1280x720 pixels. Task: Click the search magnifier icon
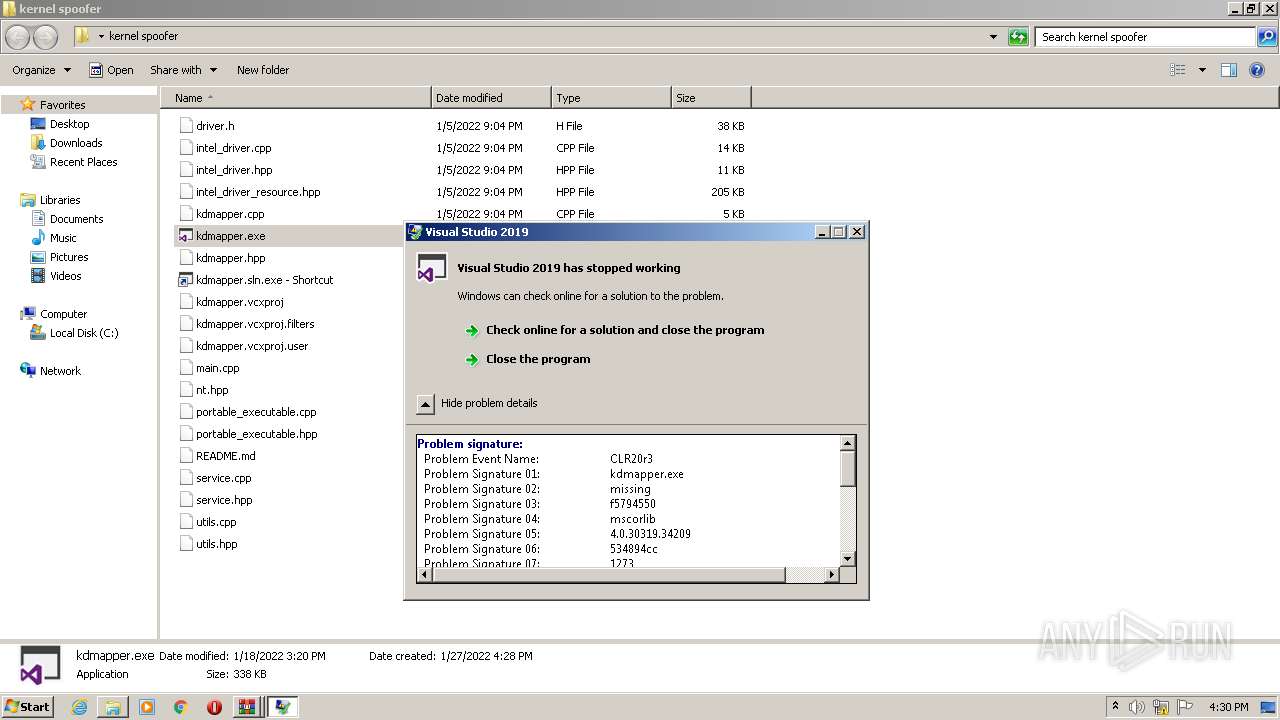click(1267, 37)
